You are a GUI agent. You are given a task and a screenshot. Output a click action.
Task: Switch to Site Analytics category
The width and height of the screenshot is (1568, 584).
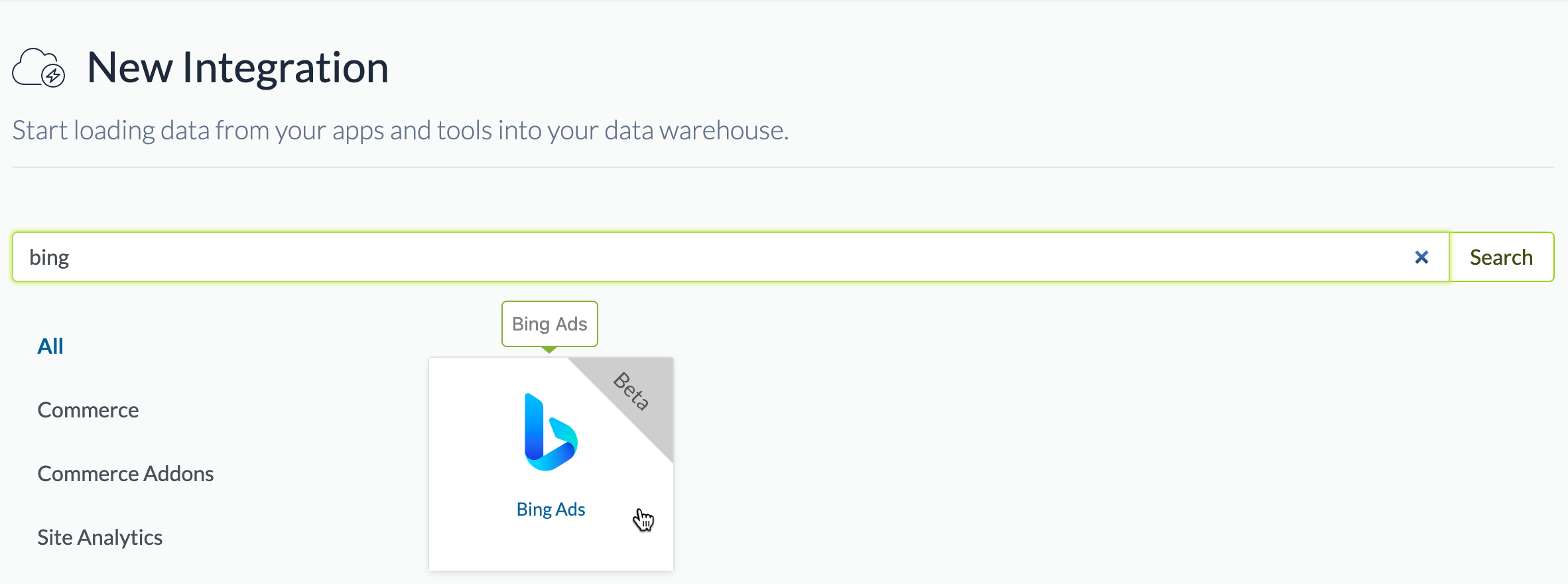(99, 538)
